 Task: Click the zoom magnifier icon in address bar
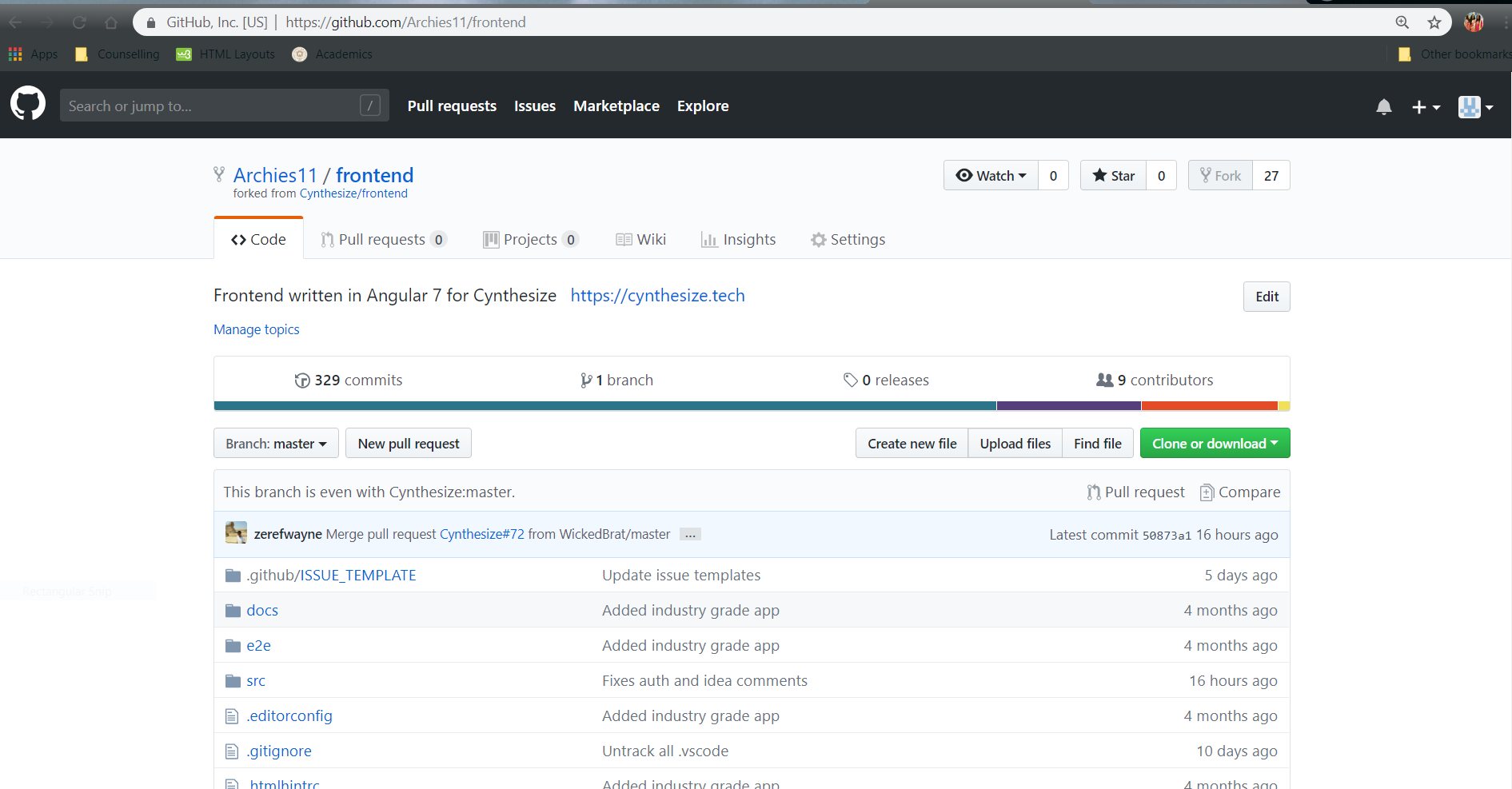[1402, 22]
